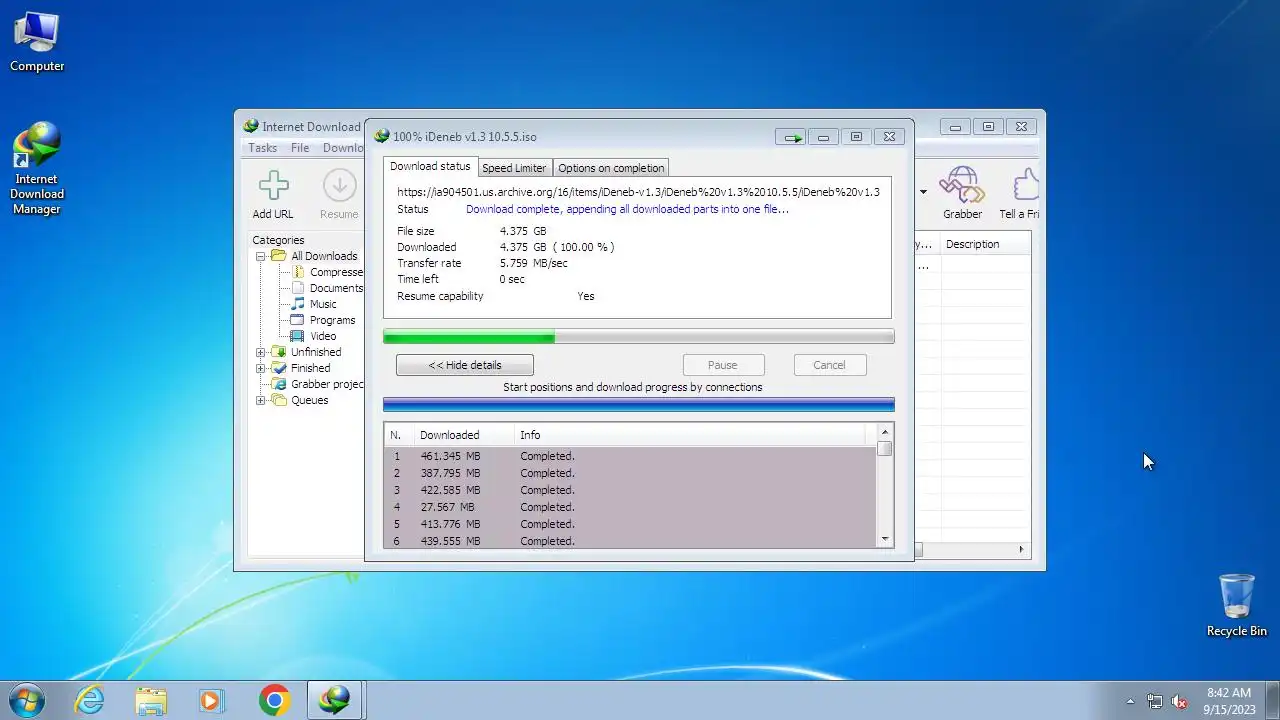Click scroll-up arrow of connections list
The height and width of the screenshot is (720, 1280).
[885, 432]
